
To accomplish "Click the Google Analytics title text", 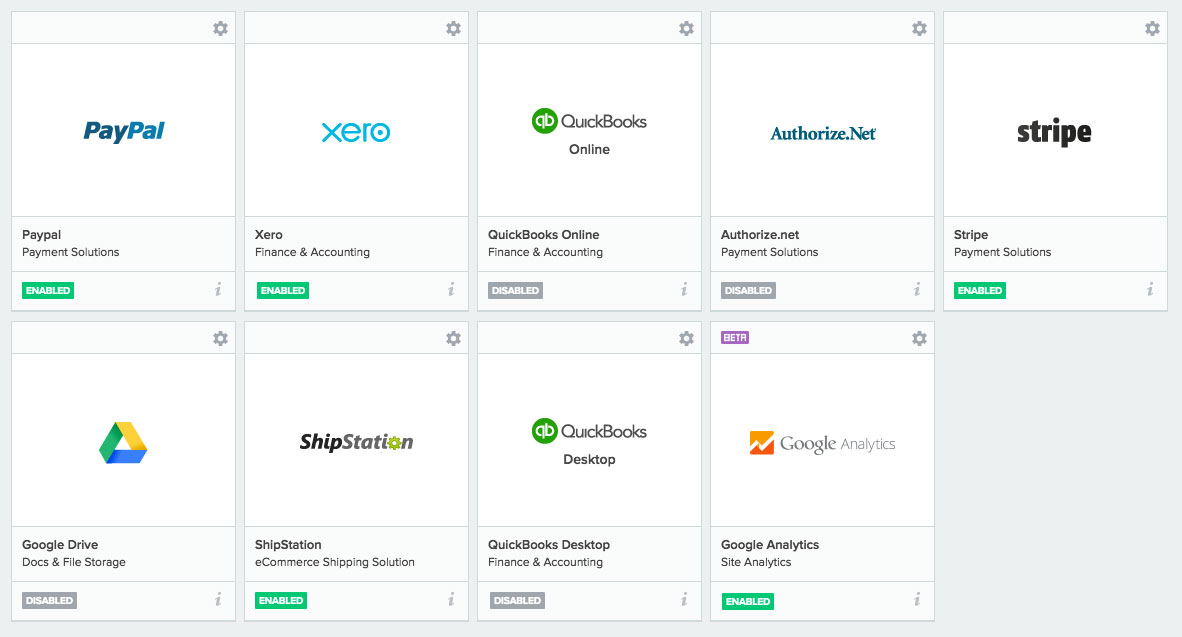I will 770,544.
